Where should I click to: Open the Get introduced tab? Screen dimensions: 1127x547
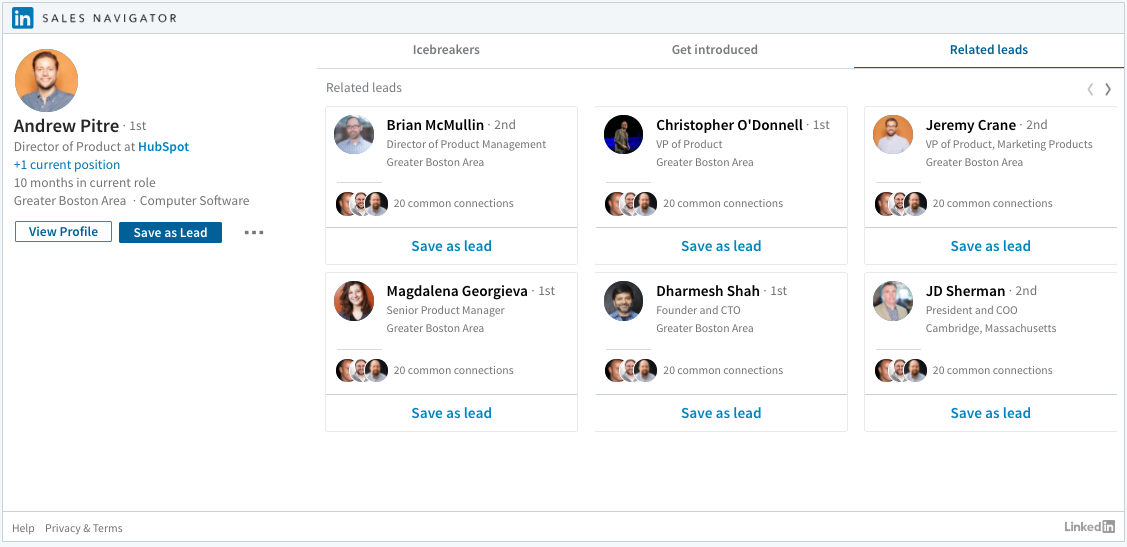tap(714, 50)
